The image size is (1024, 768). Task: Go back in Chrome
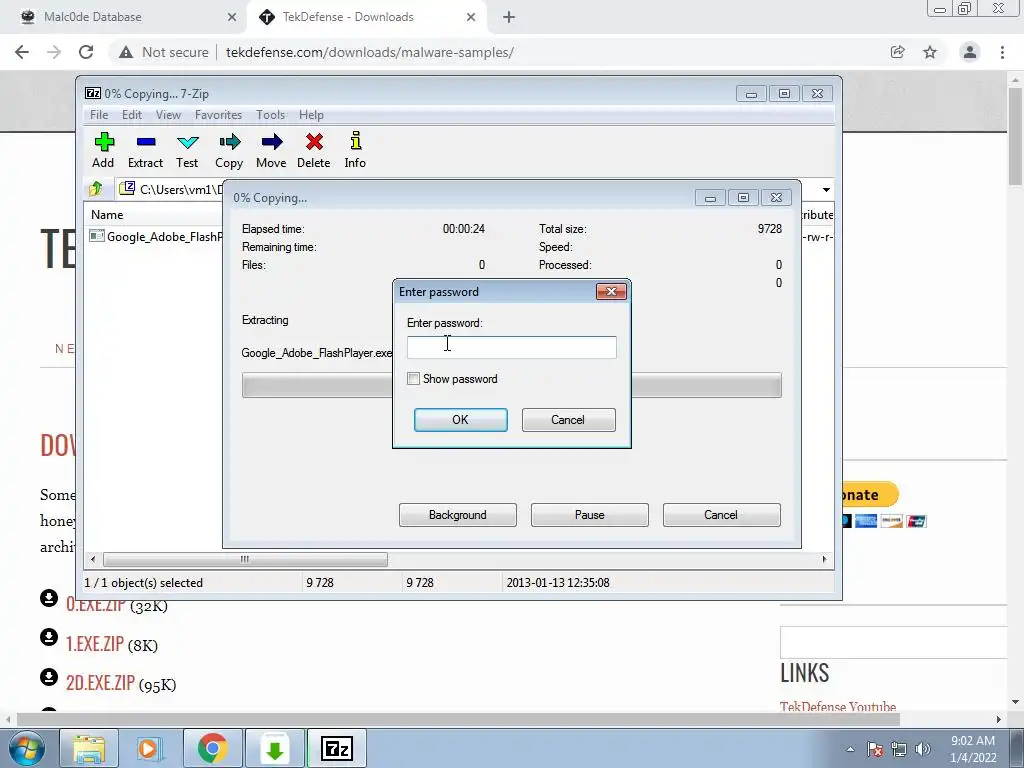pos(22,52)
